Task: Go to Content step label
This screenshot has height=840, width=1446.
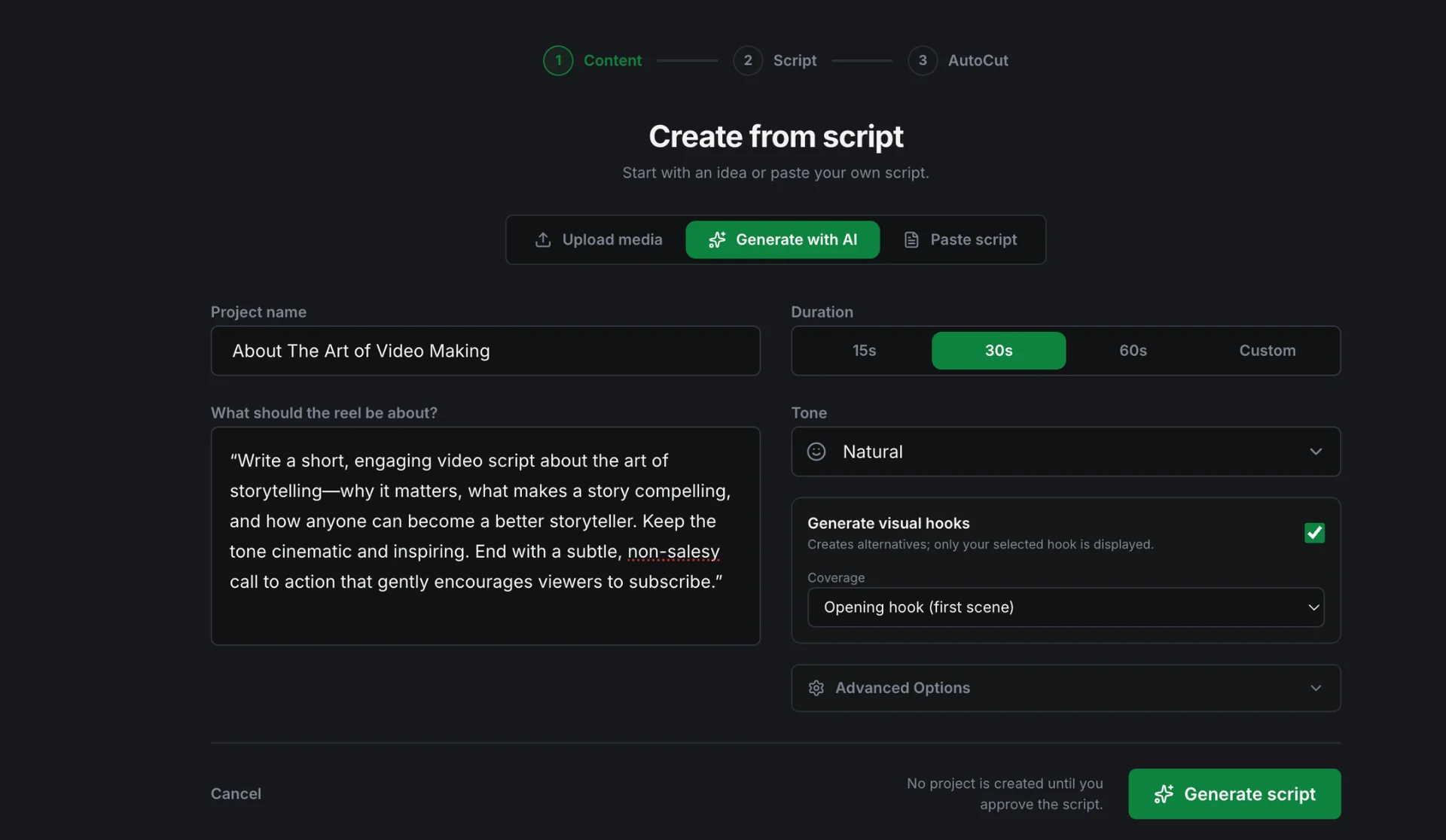Action: [x=612, y=60]
